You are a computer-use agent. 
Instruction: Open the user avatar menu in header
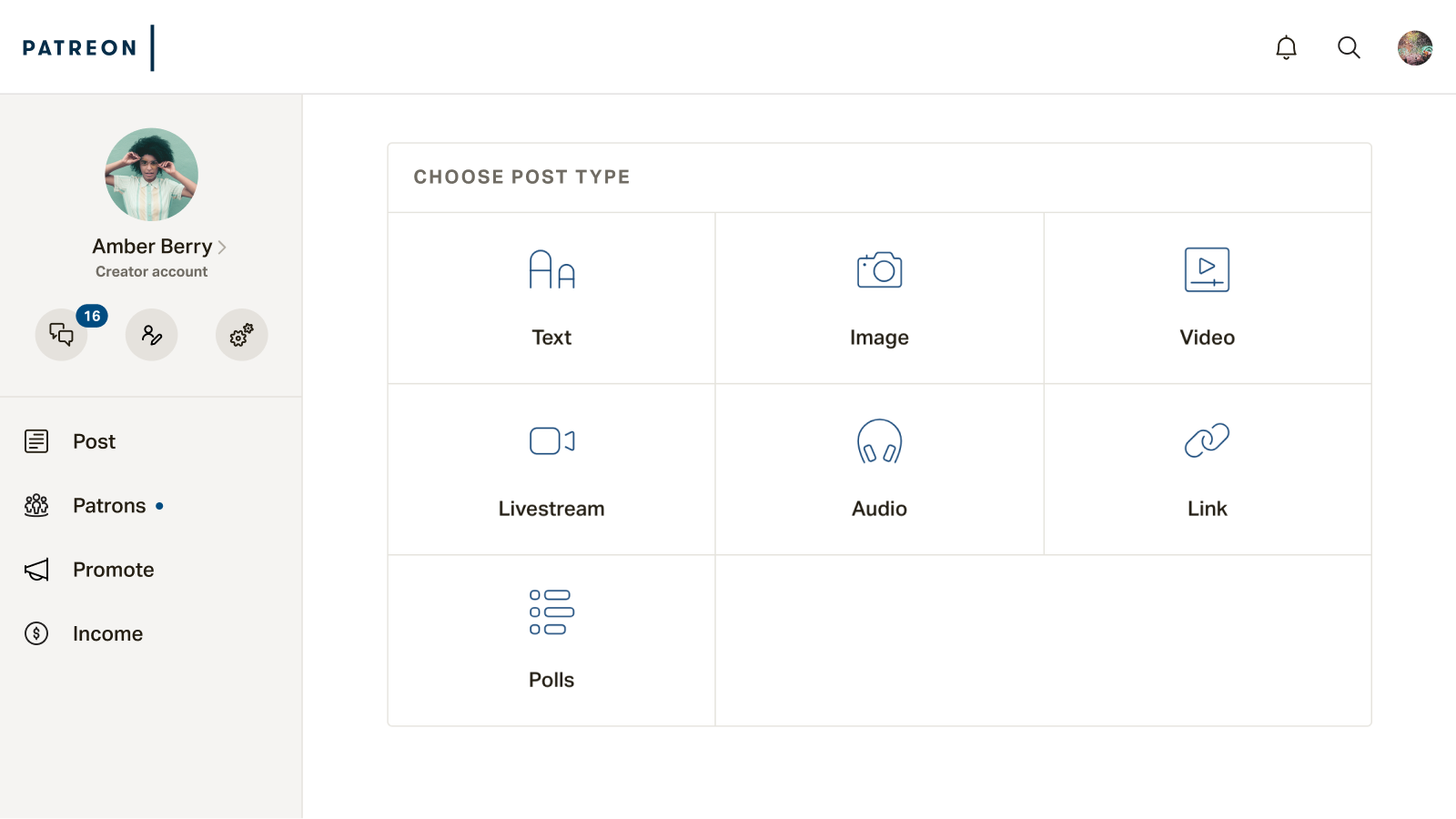point(1415,47)
